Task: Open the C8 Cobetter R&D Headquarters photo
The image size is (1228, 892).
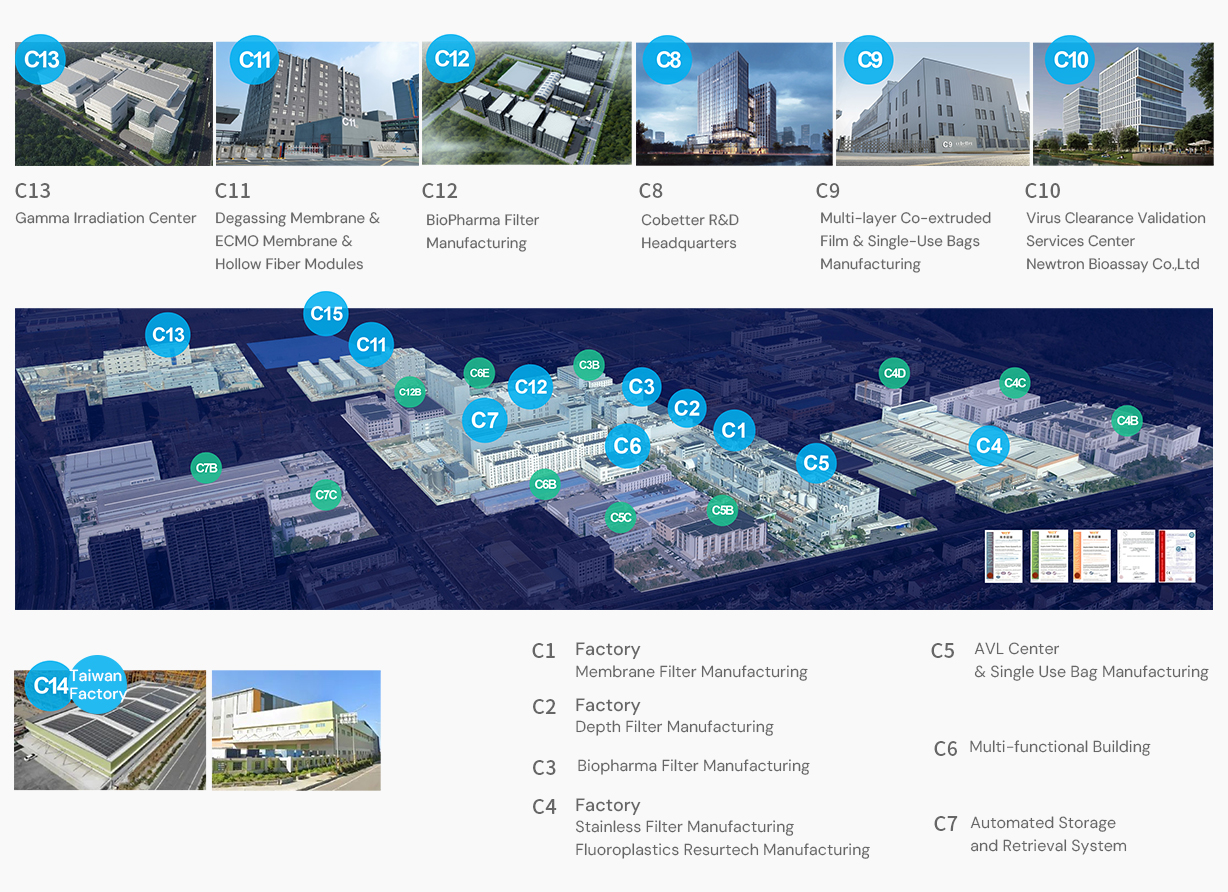Action: [734, 104]
